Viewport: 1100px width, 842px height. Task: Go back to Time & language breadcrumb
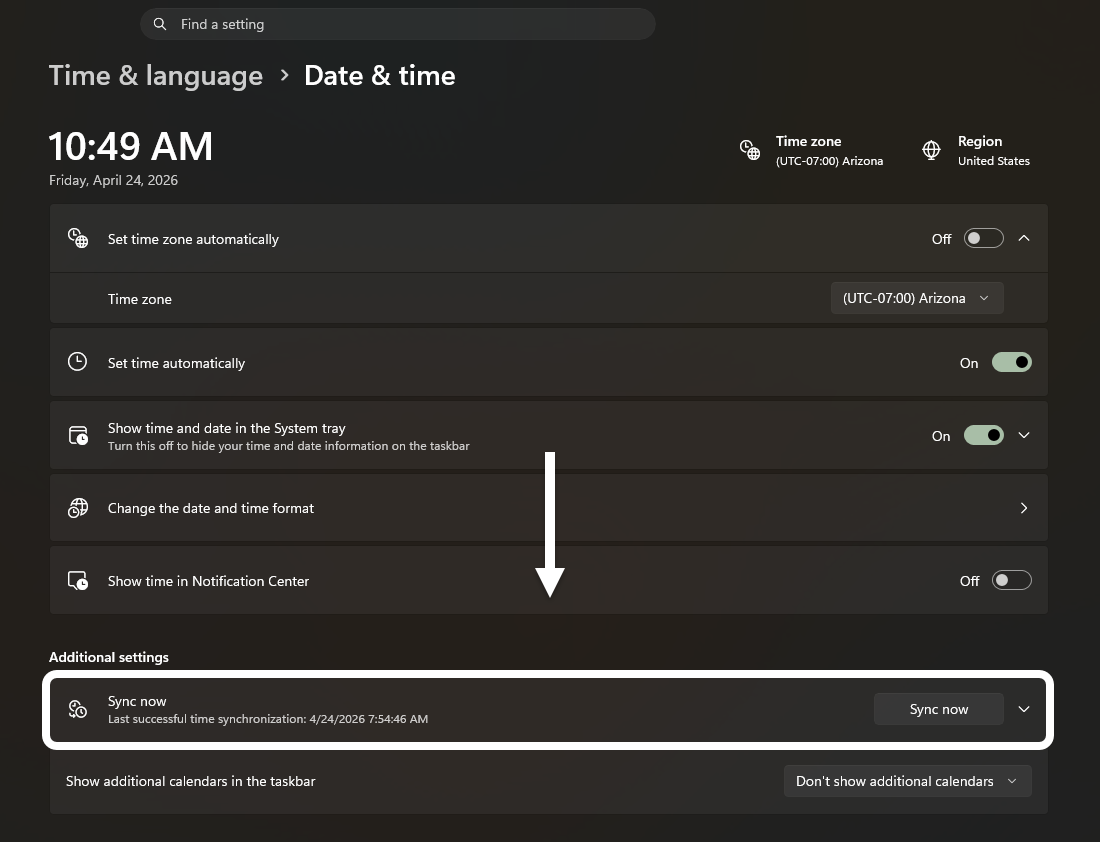click(x=156, y=76)
